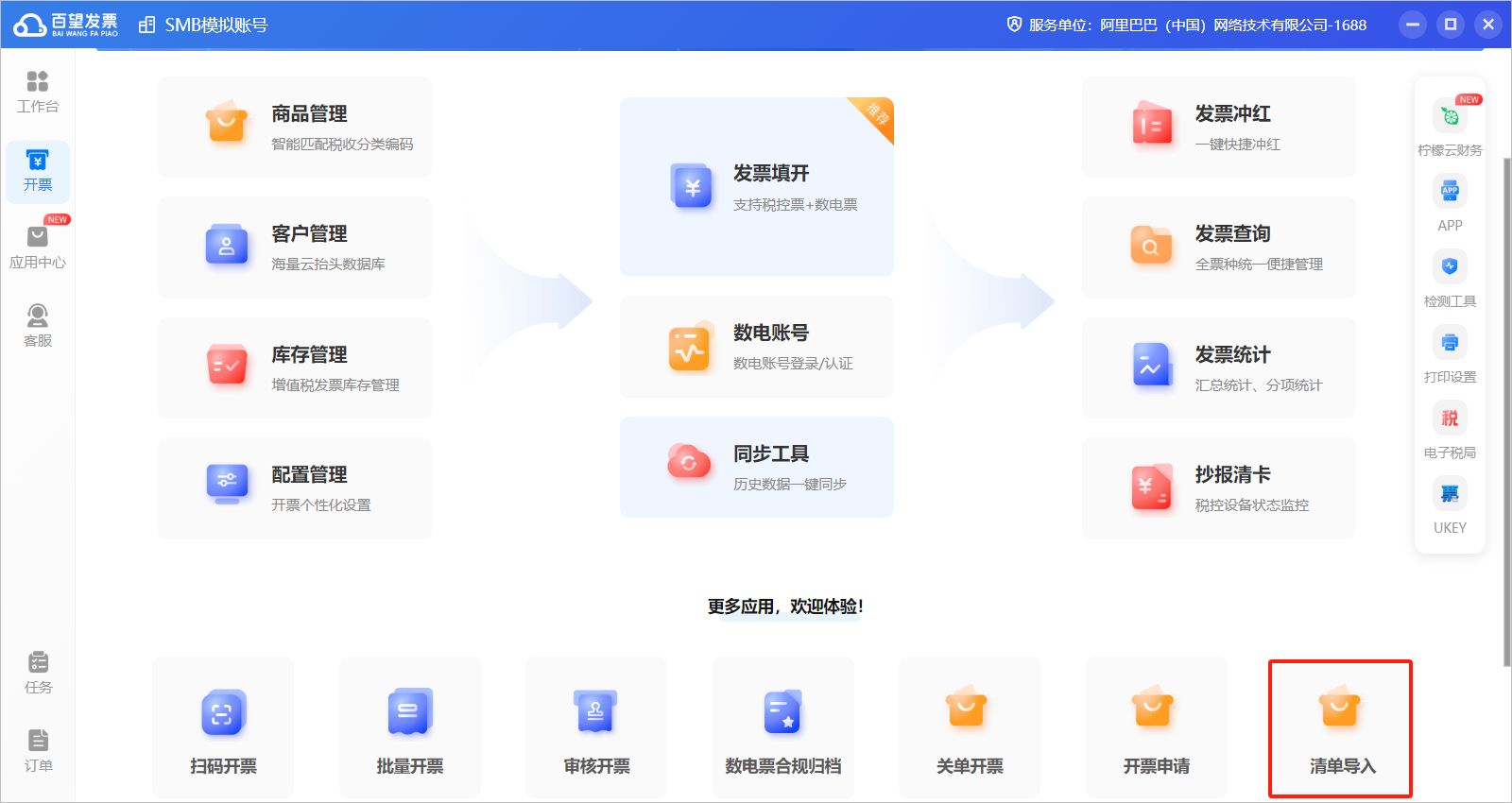This screenshot has width=1512, height=803.
Task: Click the 服务单位 company name text
Action: 1233,26
